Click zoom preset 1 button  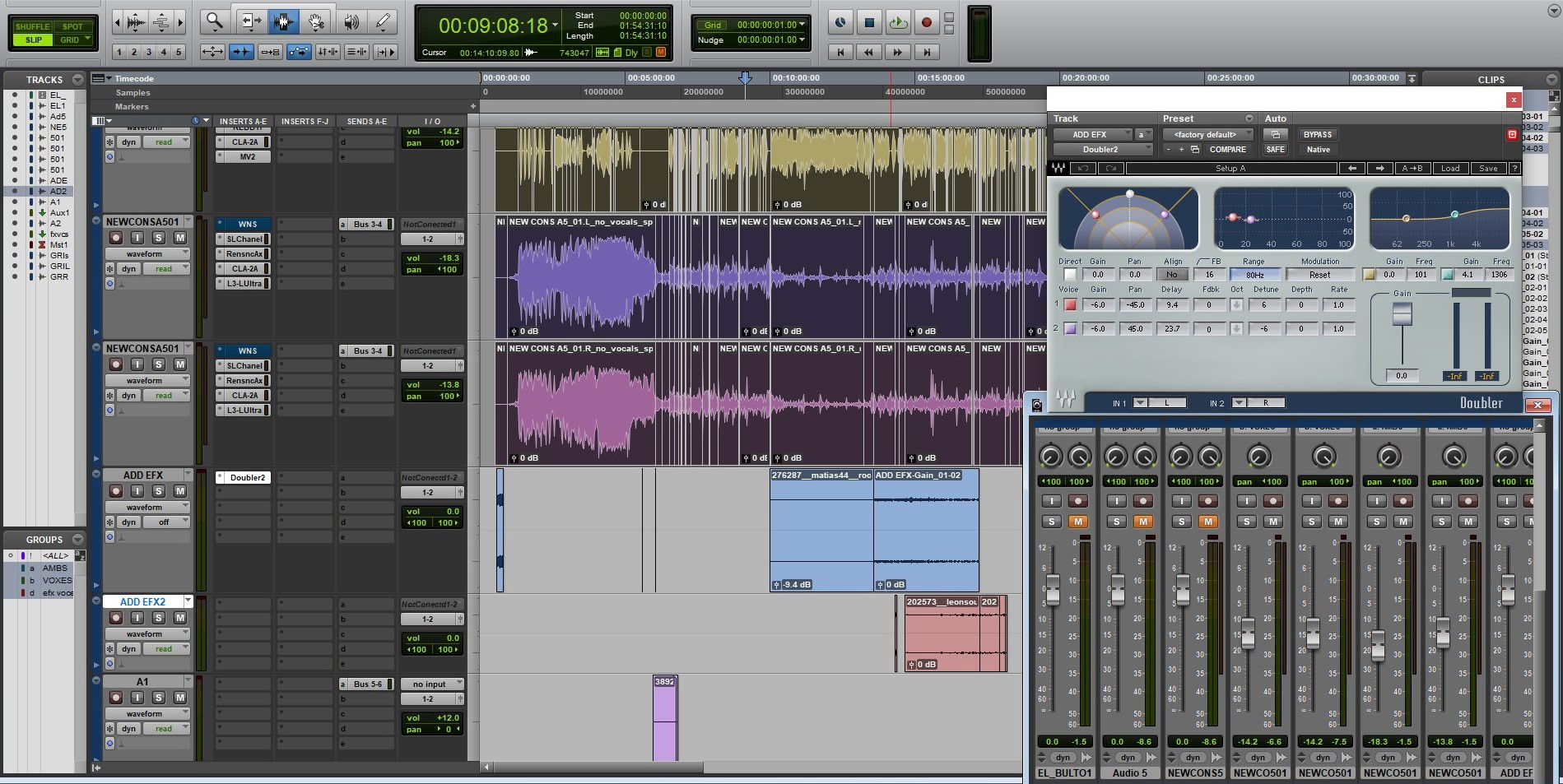(x=119, y=52)
